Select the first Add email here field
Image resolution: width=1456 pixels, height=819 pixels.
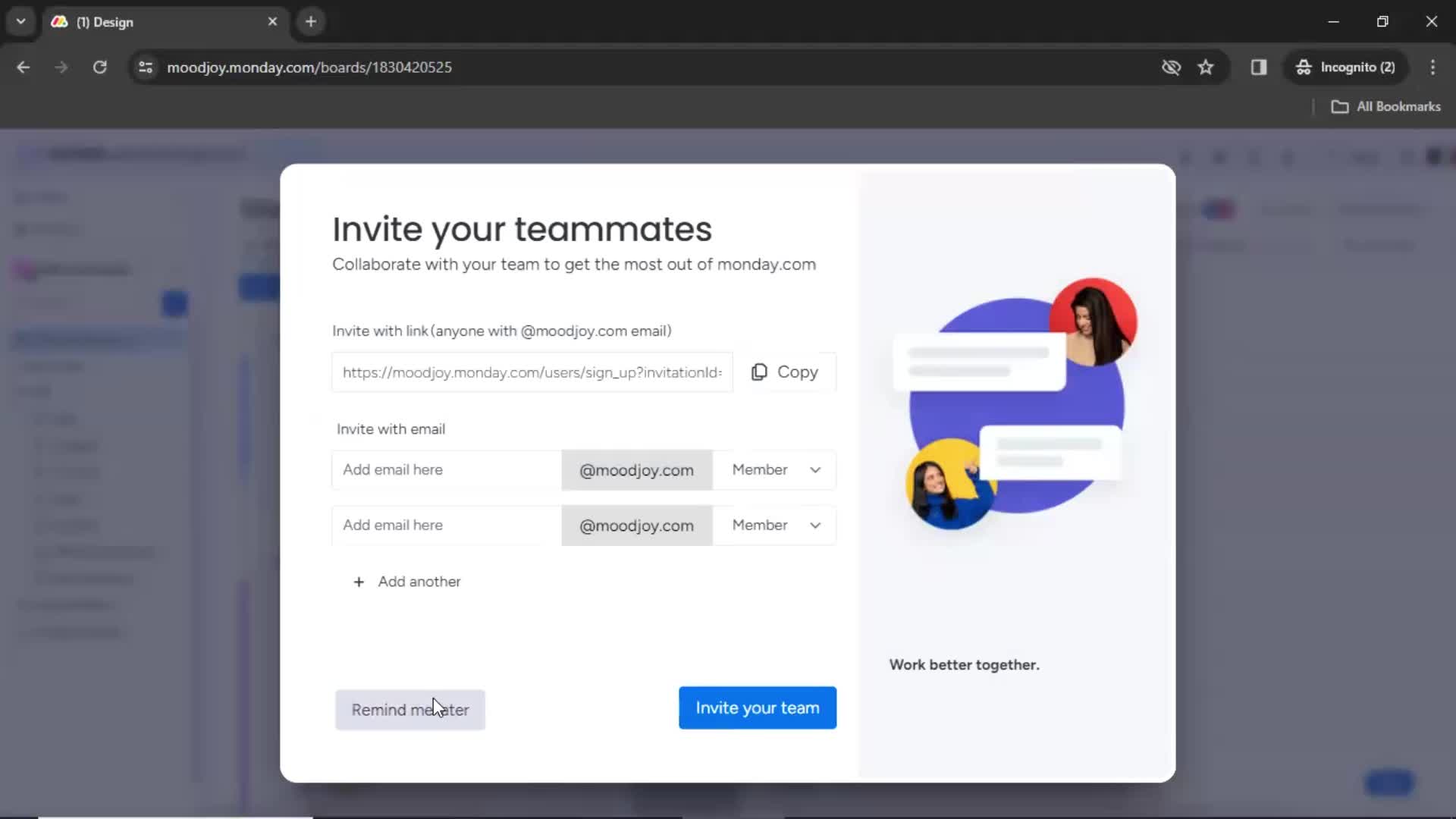point(445,470)
